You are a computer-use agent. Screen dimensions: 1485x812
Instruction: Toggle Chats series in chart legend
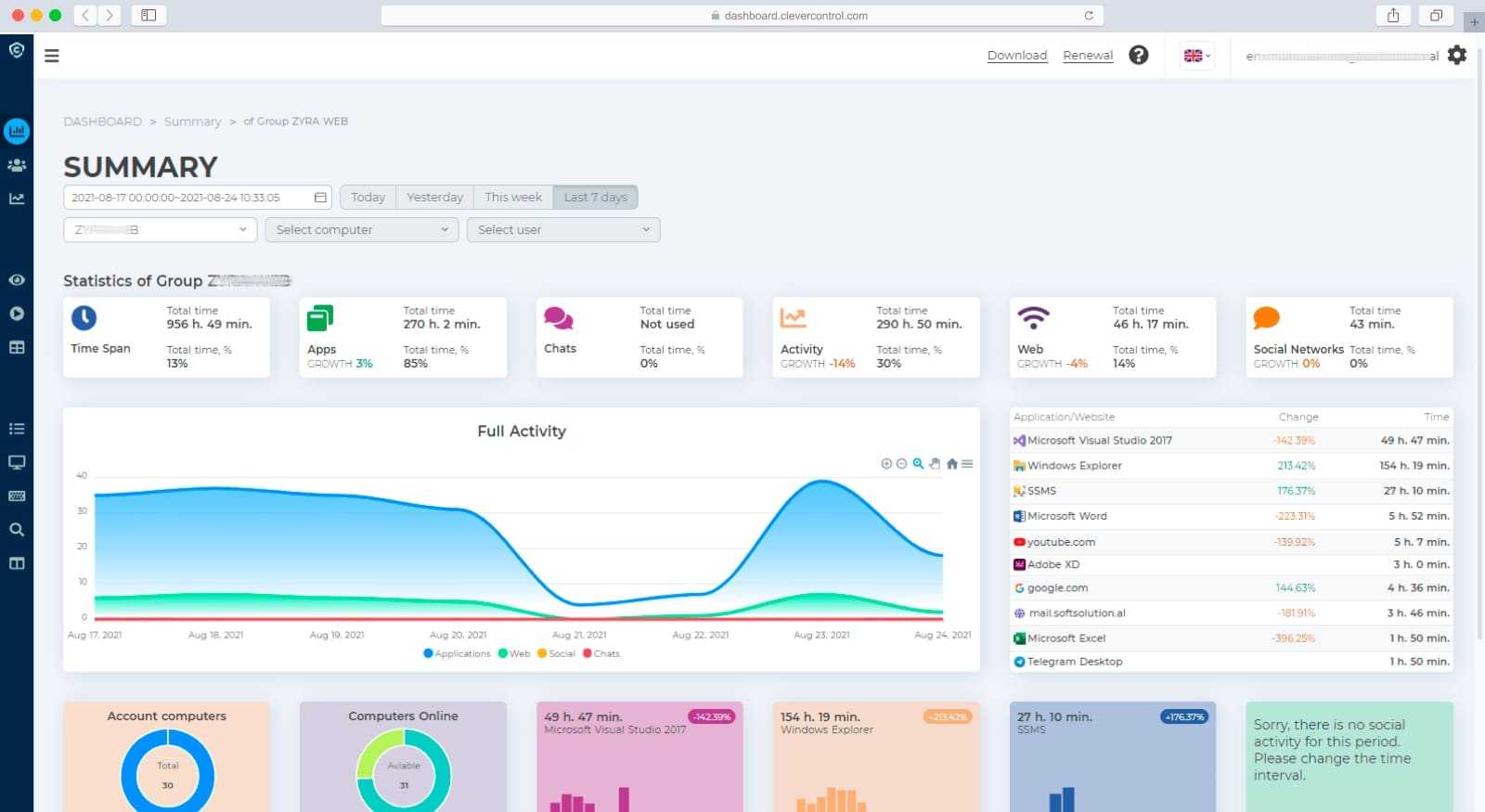pos(600,653)
